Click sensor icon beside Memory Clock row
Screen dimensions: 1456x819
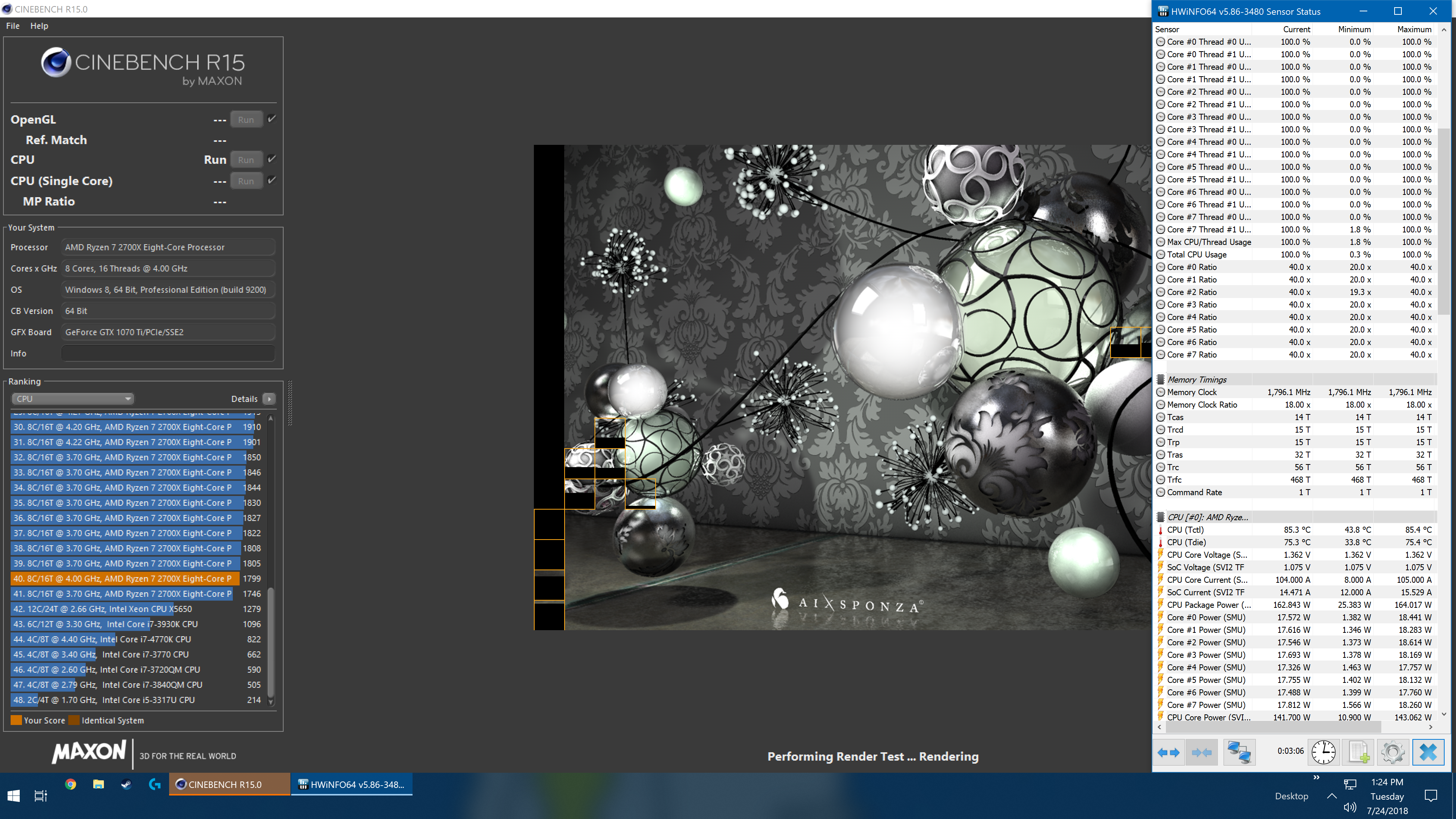[1160, 392]
